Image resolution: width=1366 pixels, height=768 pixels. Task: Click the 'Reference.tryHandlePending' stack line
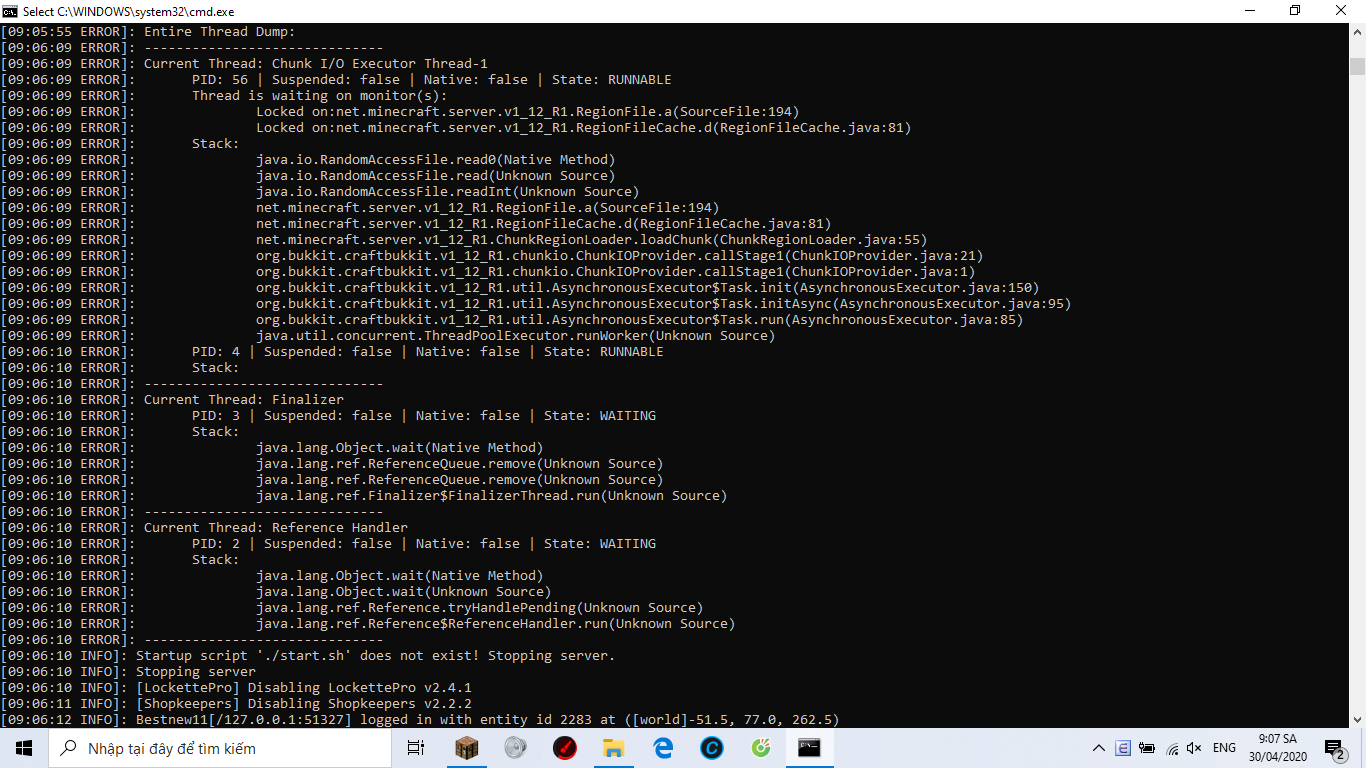480,608
